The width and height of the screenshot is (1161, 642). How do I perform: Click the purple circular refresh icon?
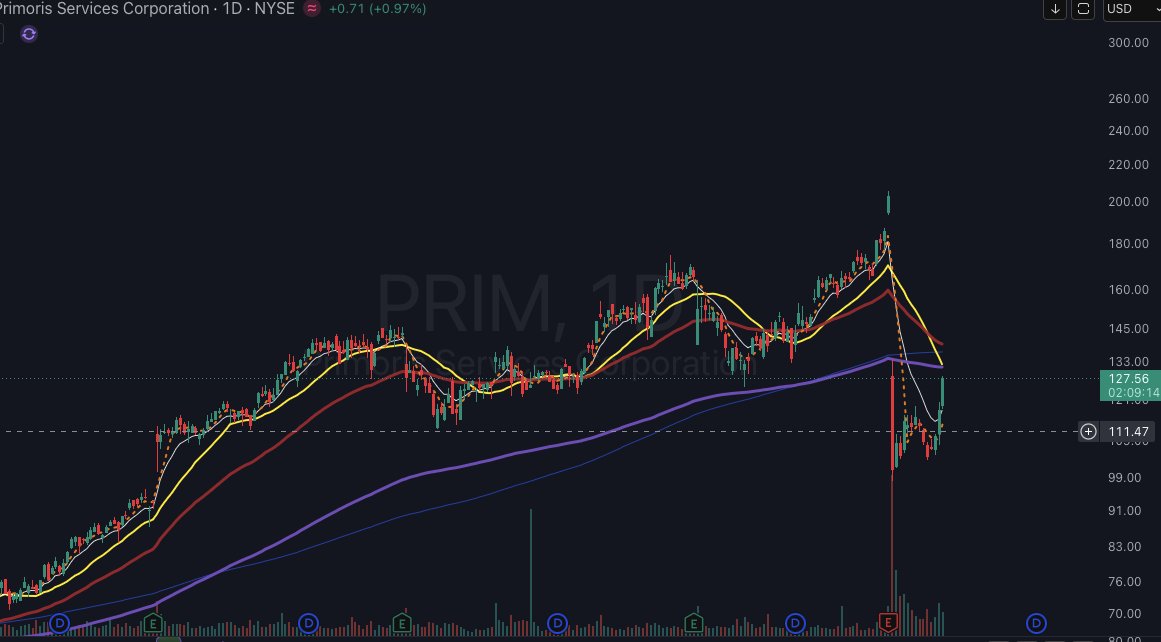(29, 34)
